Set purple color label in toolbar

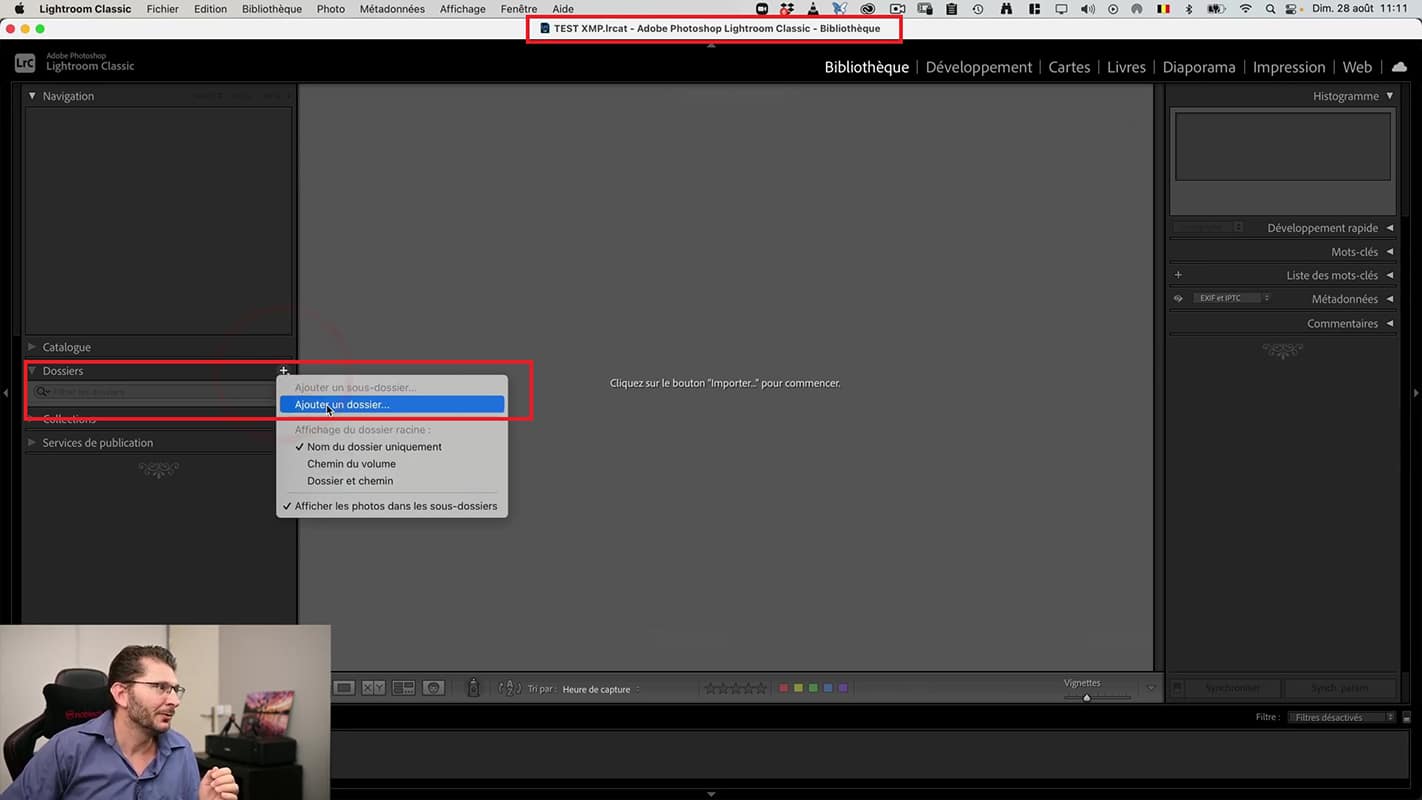[x=843, y=688]
